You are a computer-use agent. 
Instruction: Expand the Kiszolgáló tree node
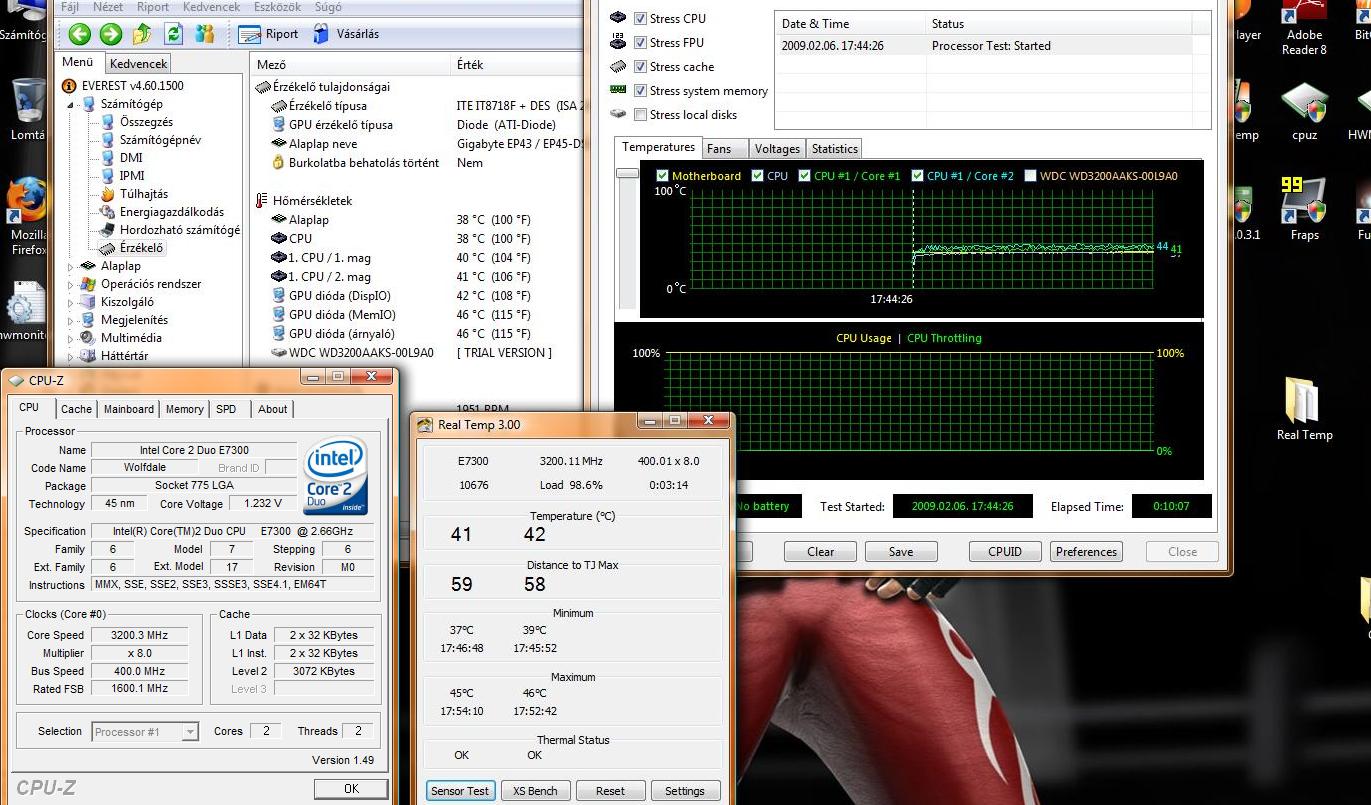(x=71, y=303)
